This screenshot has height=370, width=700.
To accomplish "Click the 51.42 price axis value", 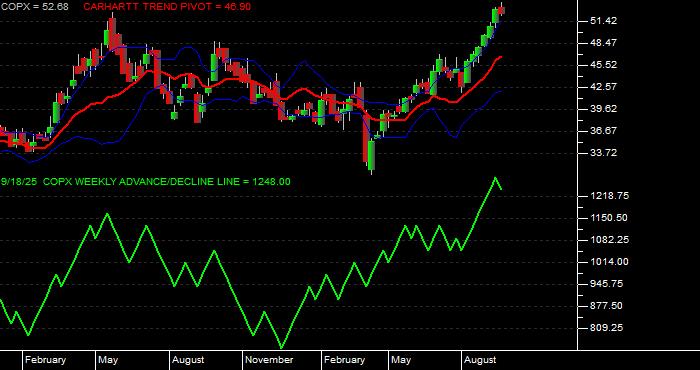I will (603, 21).
